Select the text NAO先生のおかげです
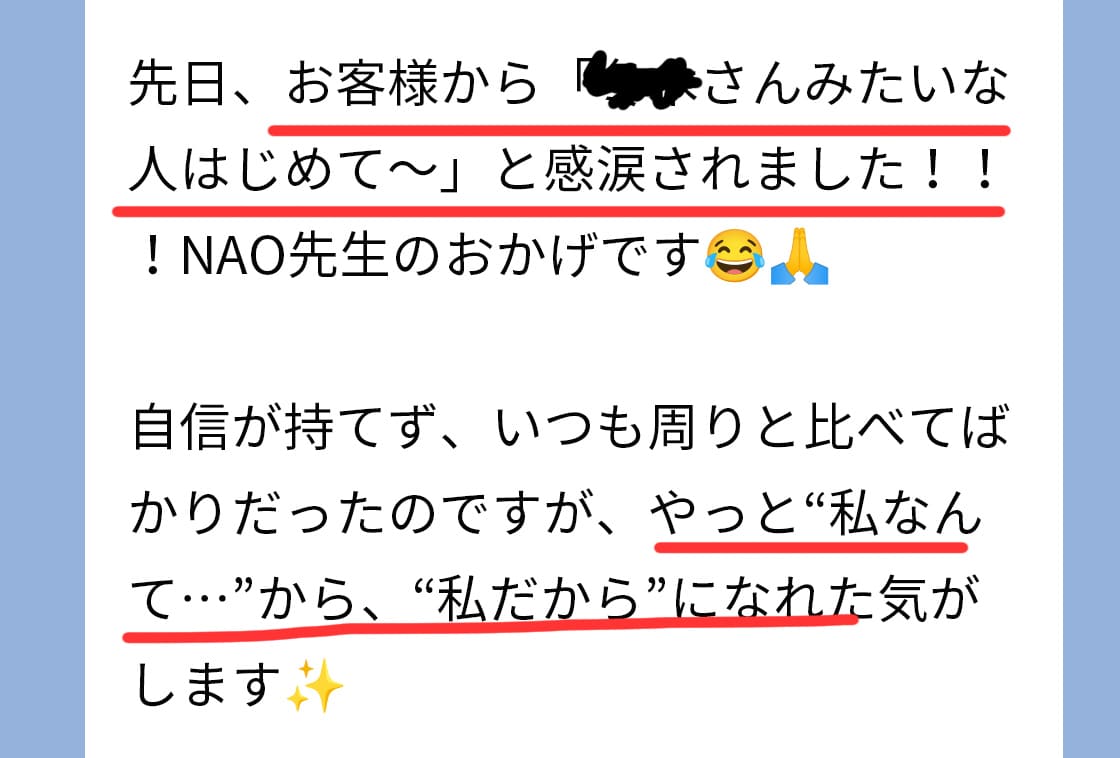Viewport: 1120px width, 758px height. 441,256
